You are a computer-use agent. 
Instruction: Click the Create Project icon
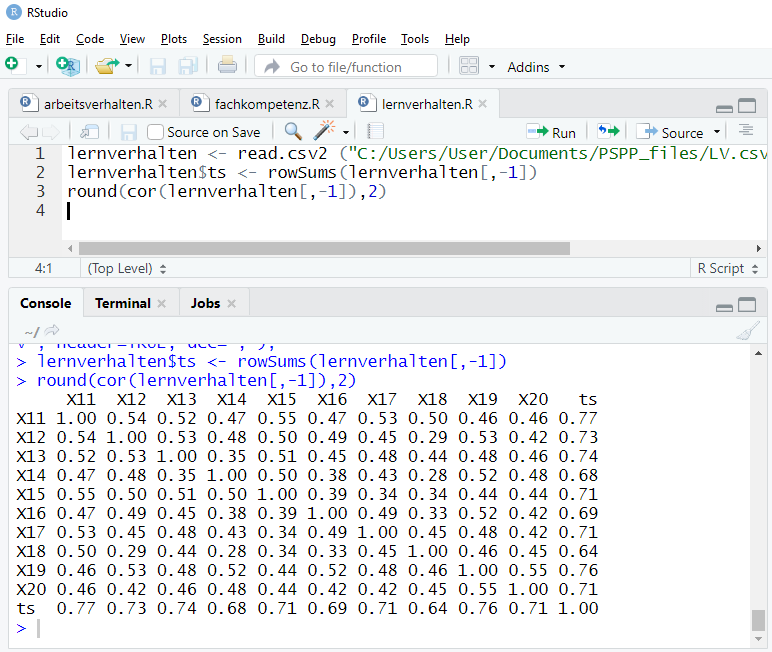[x=67, y=66]
